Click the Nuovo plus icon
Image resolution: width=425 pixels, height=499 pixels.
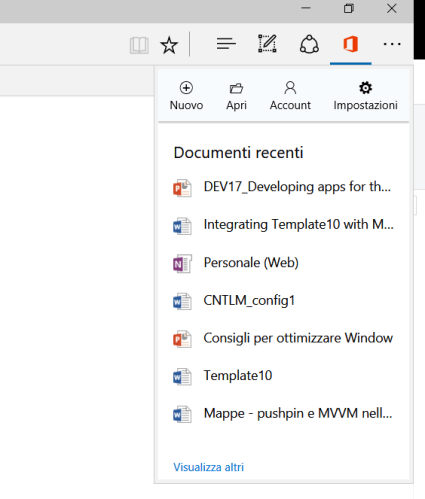[x=186, y=88]
